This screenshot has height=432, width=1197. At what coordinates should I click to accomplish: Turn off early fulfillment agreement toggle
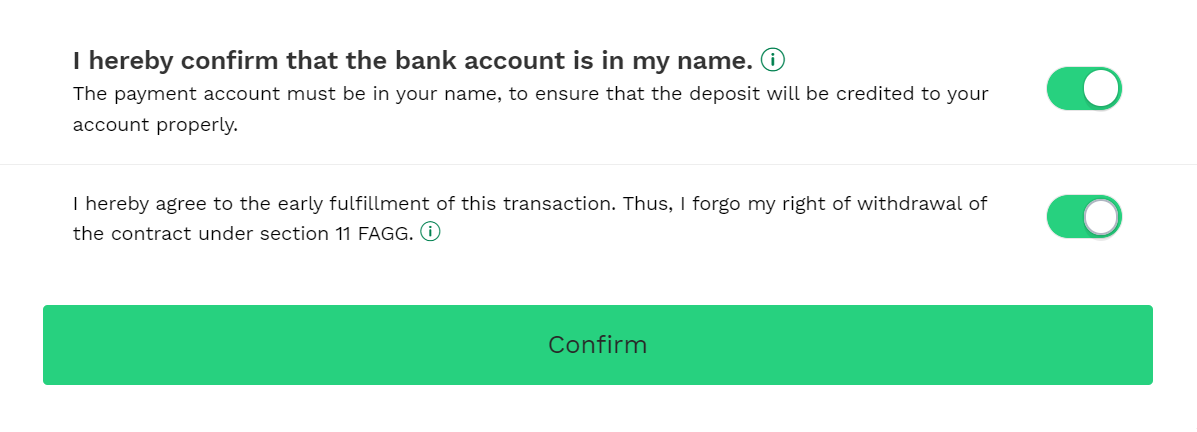point(1084,217)
